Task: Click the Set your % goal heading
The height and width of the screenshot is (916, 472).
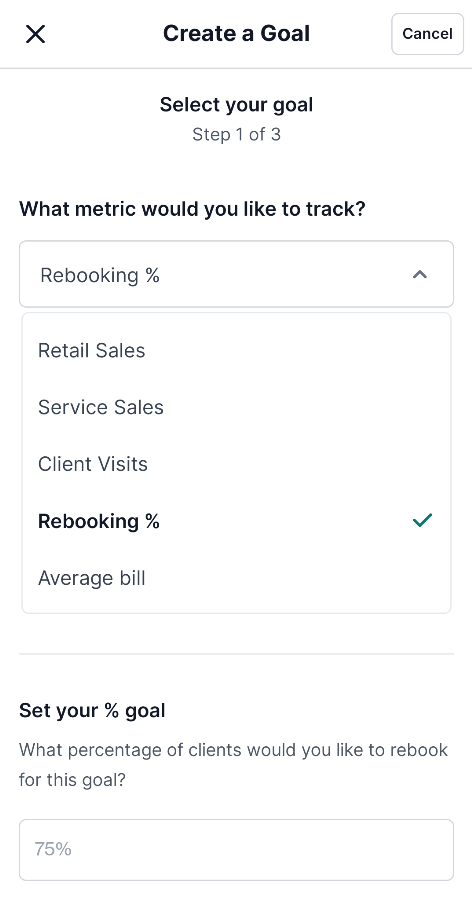Action: (x=92, y=710)
